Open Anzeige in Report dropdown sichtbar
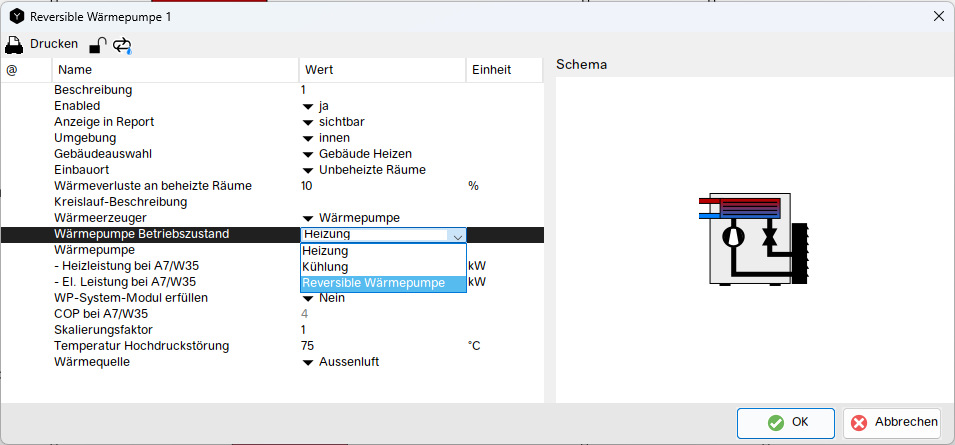 point(308,122)
